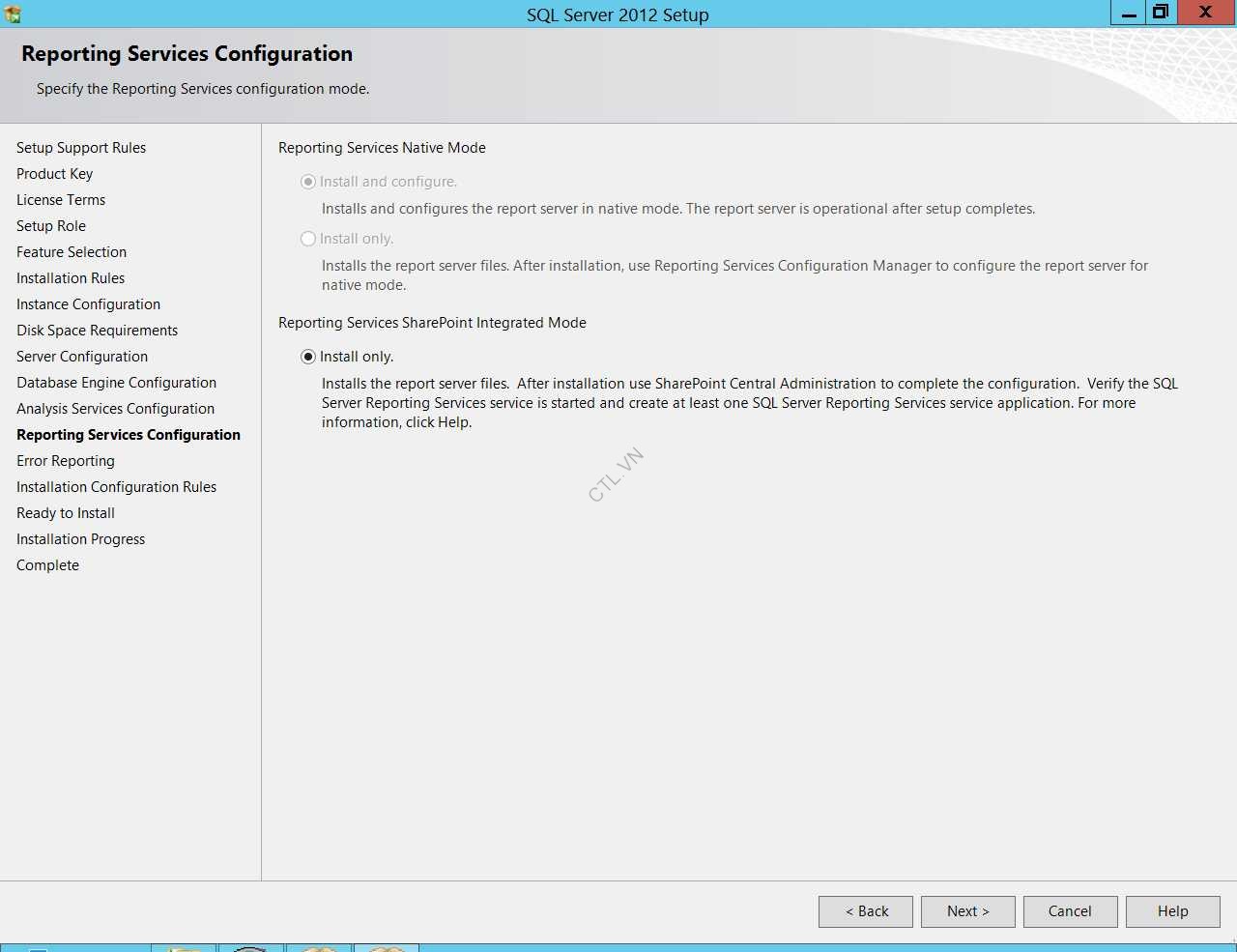
Task: Go to Database Engine Configuration step
Action: 116,383
